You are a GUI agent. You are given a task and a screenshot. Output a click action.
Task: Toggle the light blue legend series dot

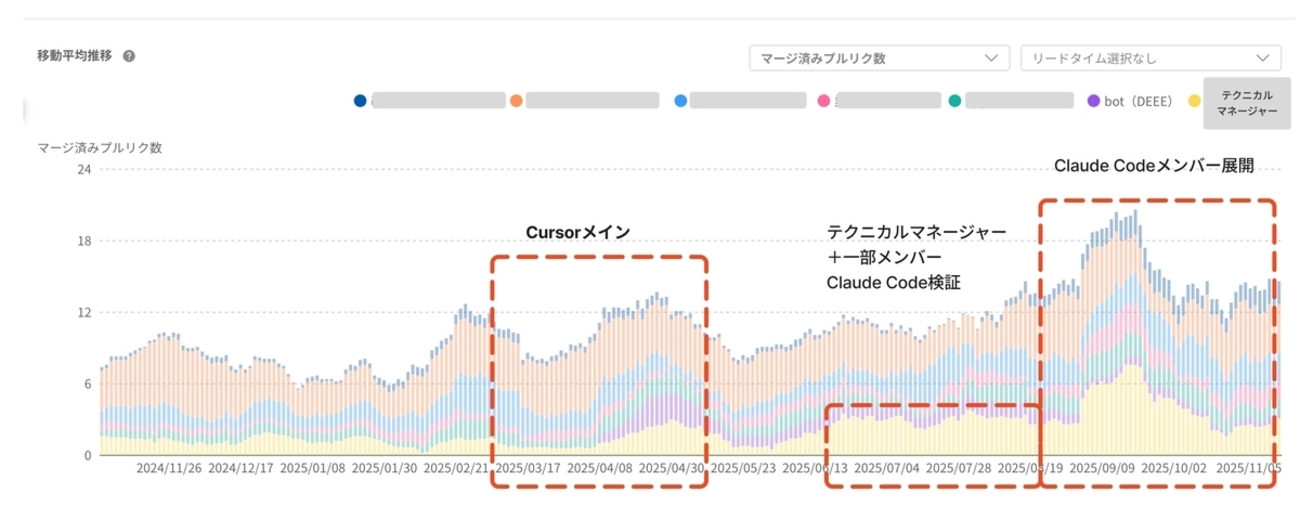(681, 101)
